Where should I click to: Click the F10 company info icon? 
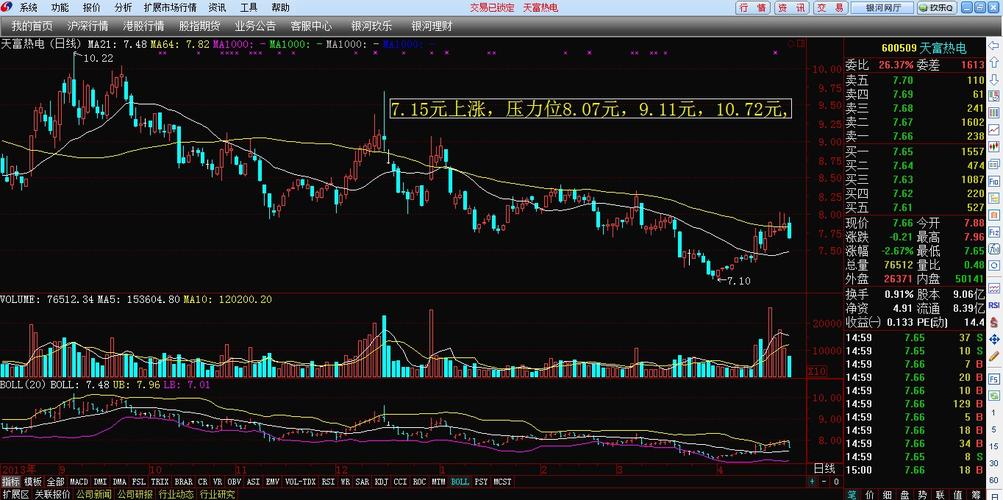tap(994, 180)
